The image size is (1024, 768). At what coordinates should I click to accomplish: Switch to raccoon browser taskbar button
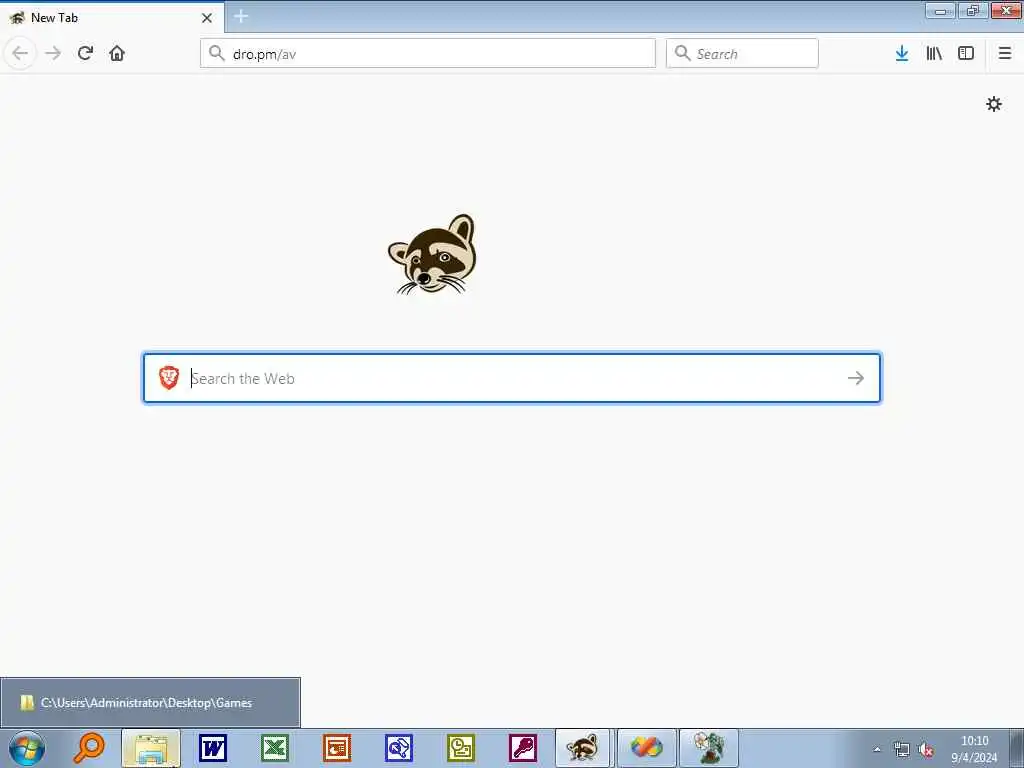583,748
